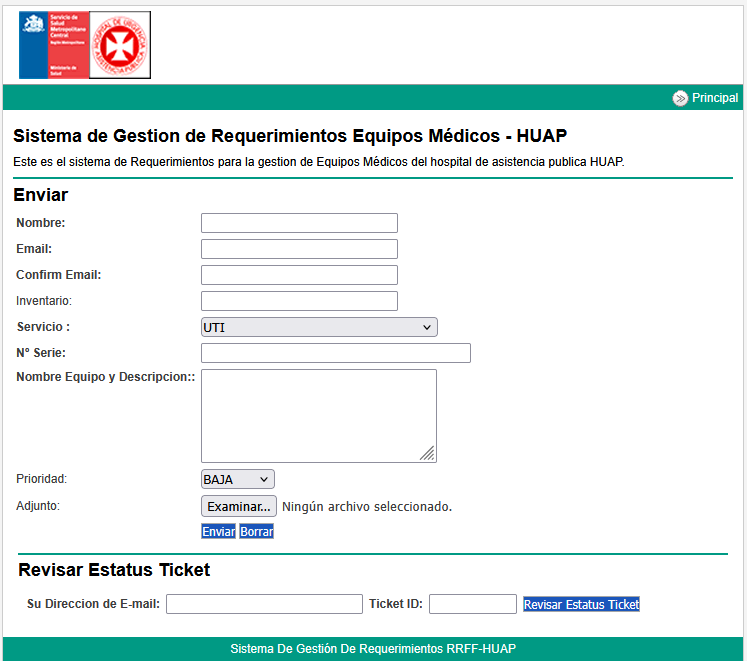Click the 'Prioridad:' label
The width and height of the screenshot is (747, 661).
41,478
